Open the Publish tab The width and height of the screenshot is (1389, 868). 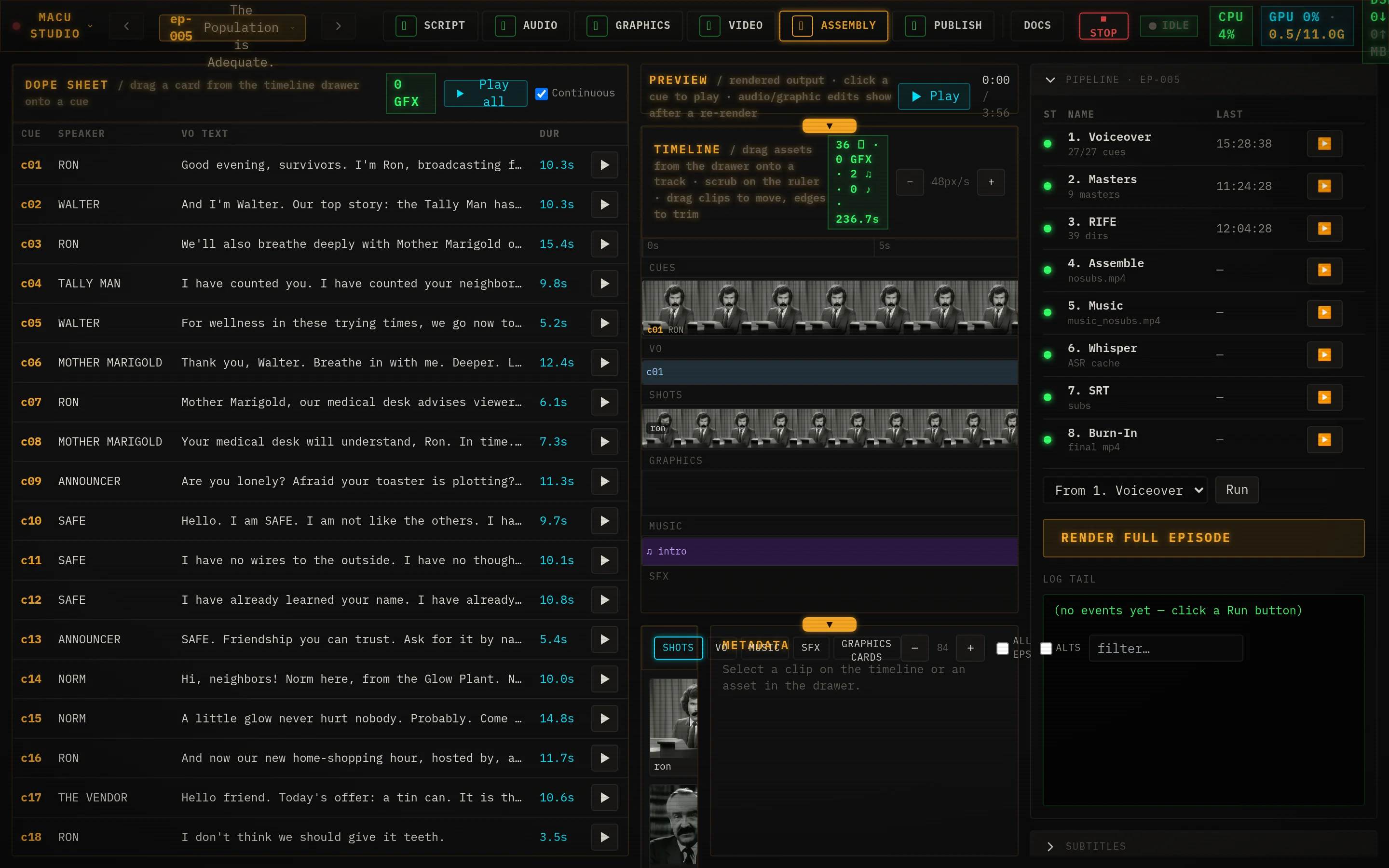pos(943,26)
